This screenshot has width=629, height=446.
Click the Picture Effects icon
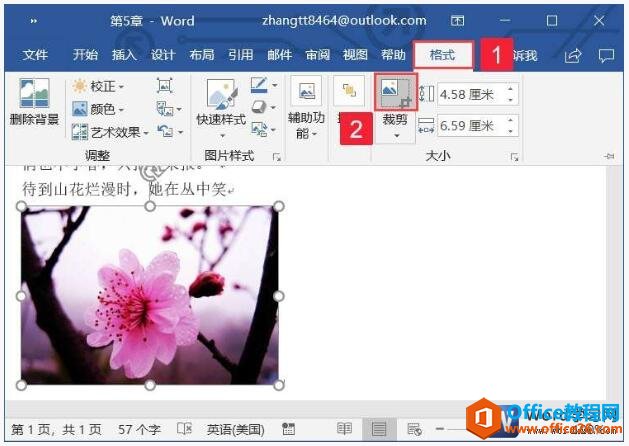coord(259,107)
